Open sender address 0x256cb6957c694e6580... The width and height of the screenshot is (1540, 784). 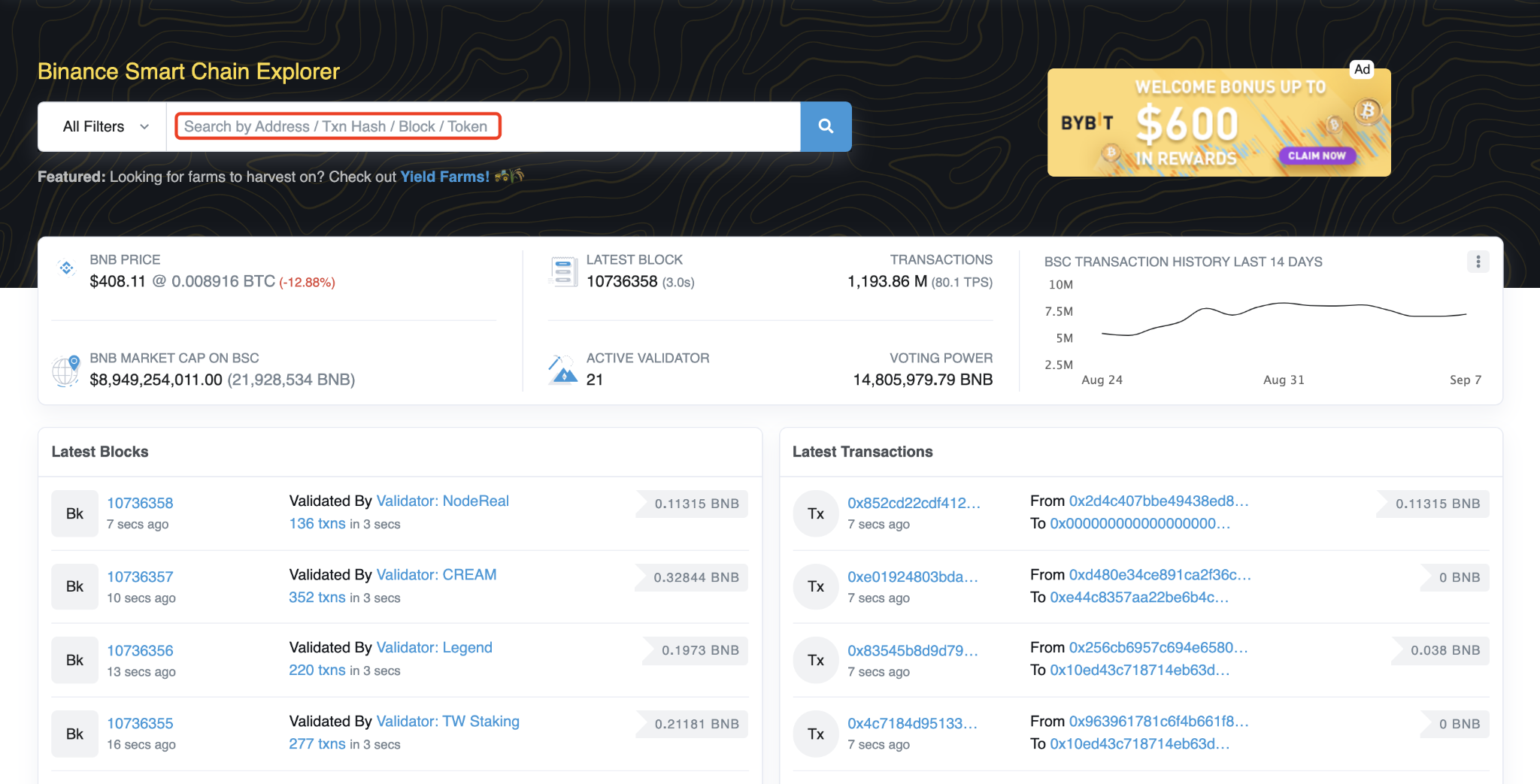(1158, 647)
